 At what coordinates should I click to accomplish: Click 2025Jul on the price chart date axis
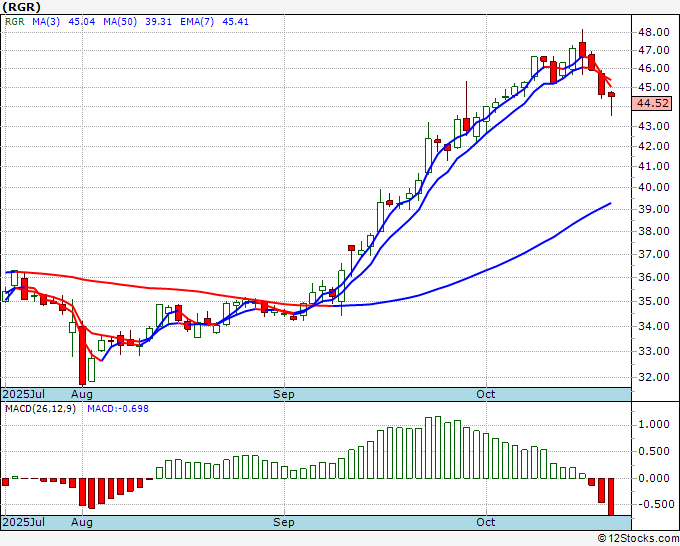pyautogui.click(x=24, y=394)
